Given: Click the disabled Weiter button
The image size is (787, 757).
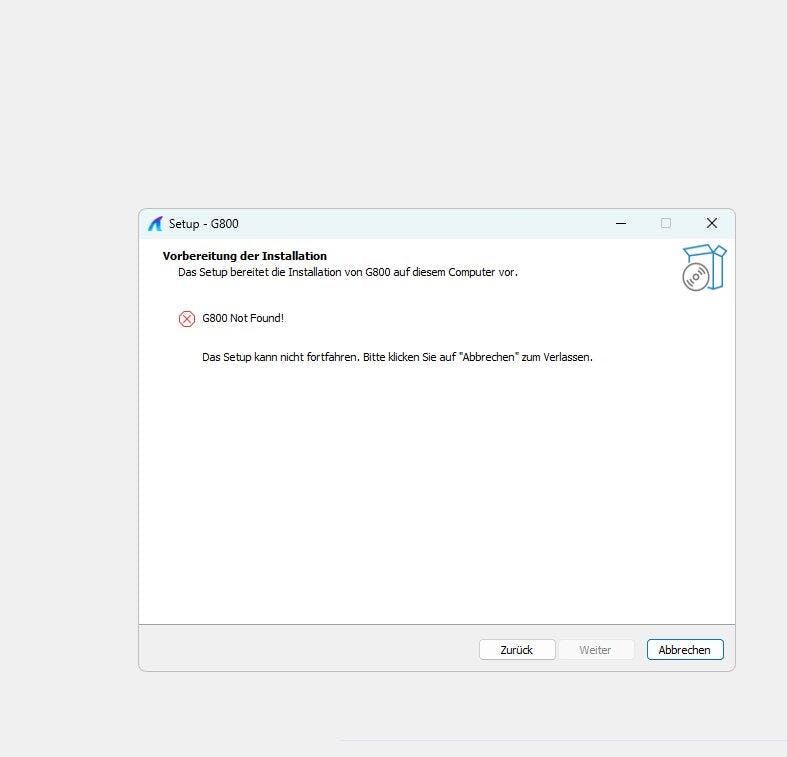Looking at the screenshot, I should (x=595, y=650).
